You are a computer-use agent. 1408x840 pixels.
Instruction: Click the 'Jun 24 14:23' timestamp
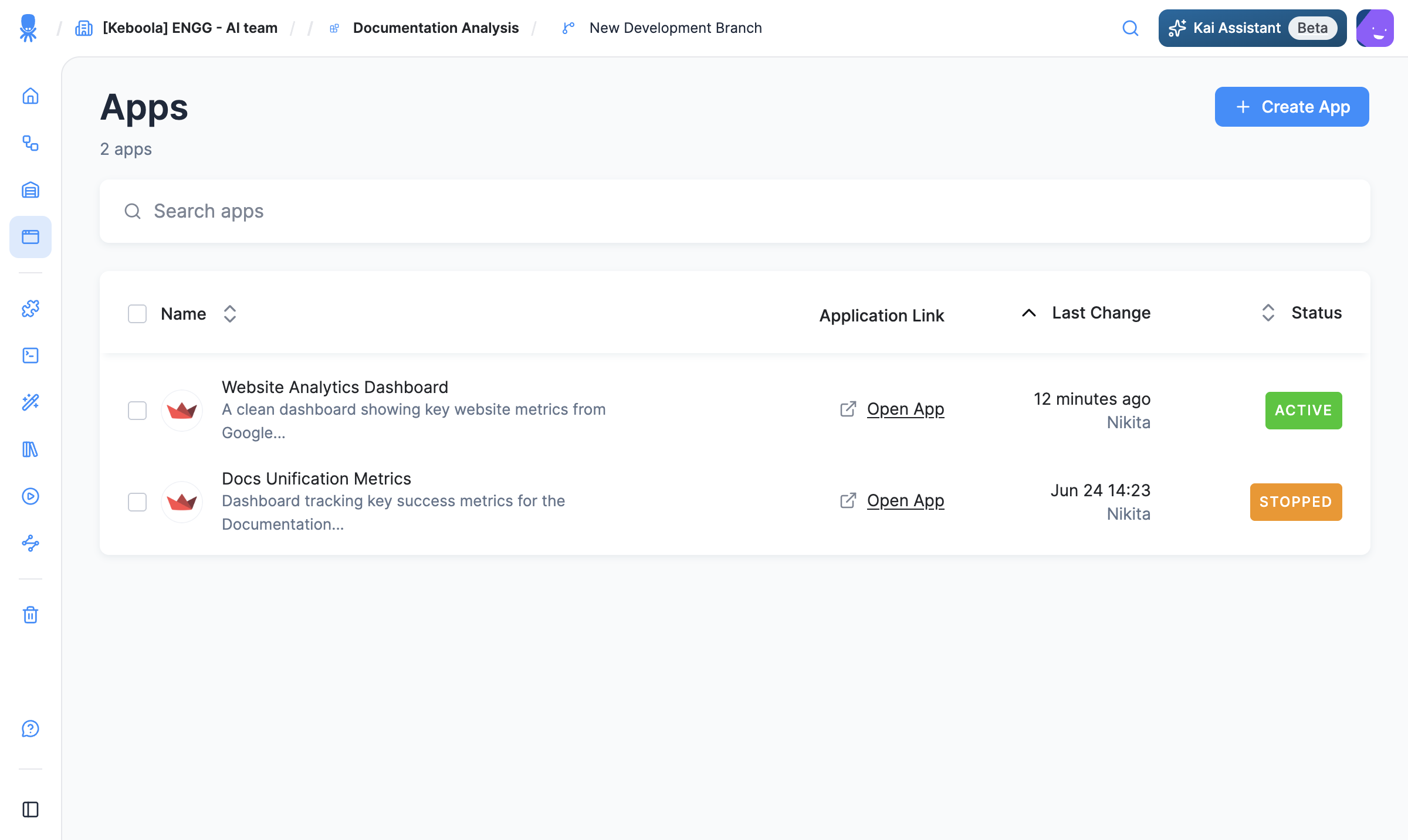point(1101,490)
